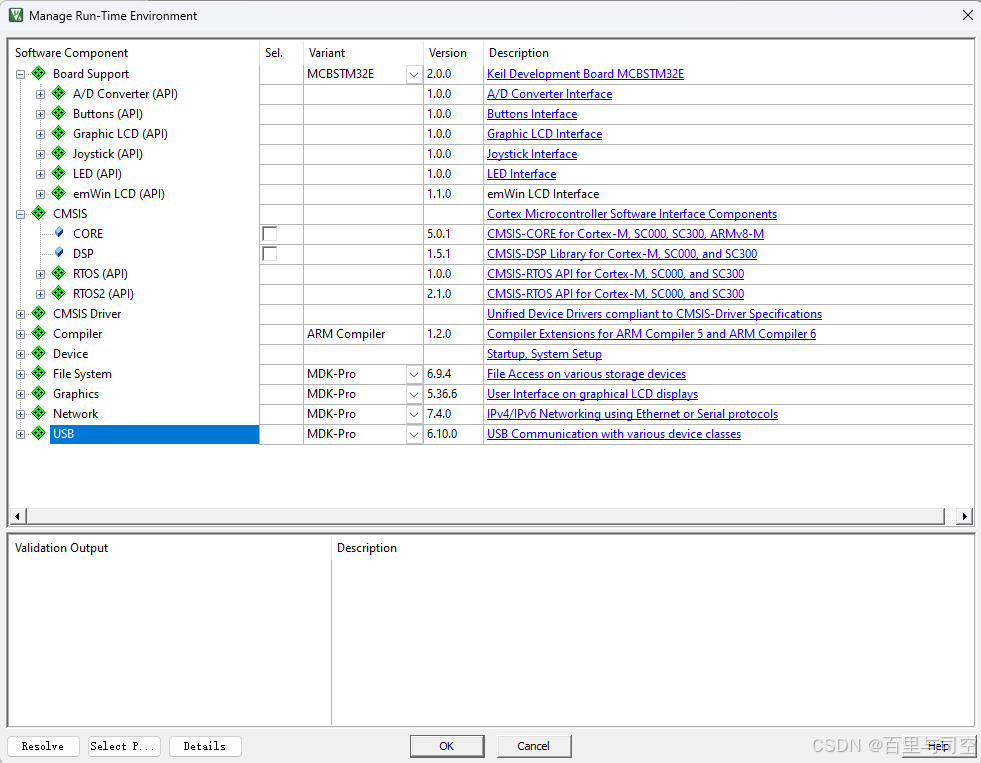
Task: Click the green diamond icon for Buttons (API)
Action: click(x=59, y=113)
